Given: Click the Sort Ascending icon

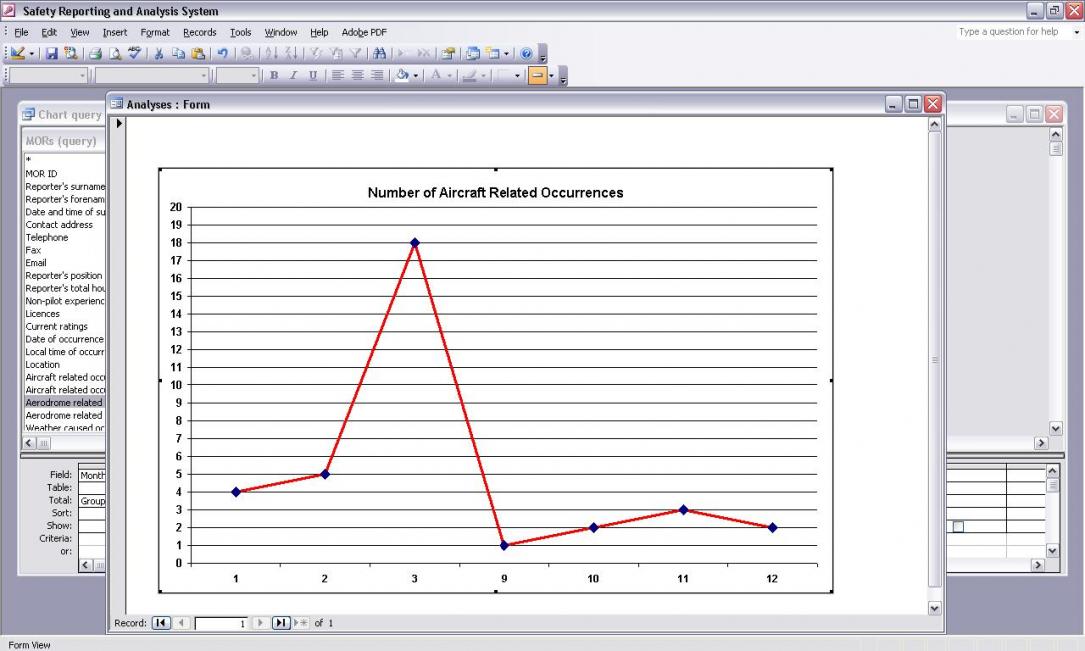Looking at the screenshot, I should click(271, 53).
